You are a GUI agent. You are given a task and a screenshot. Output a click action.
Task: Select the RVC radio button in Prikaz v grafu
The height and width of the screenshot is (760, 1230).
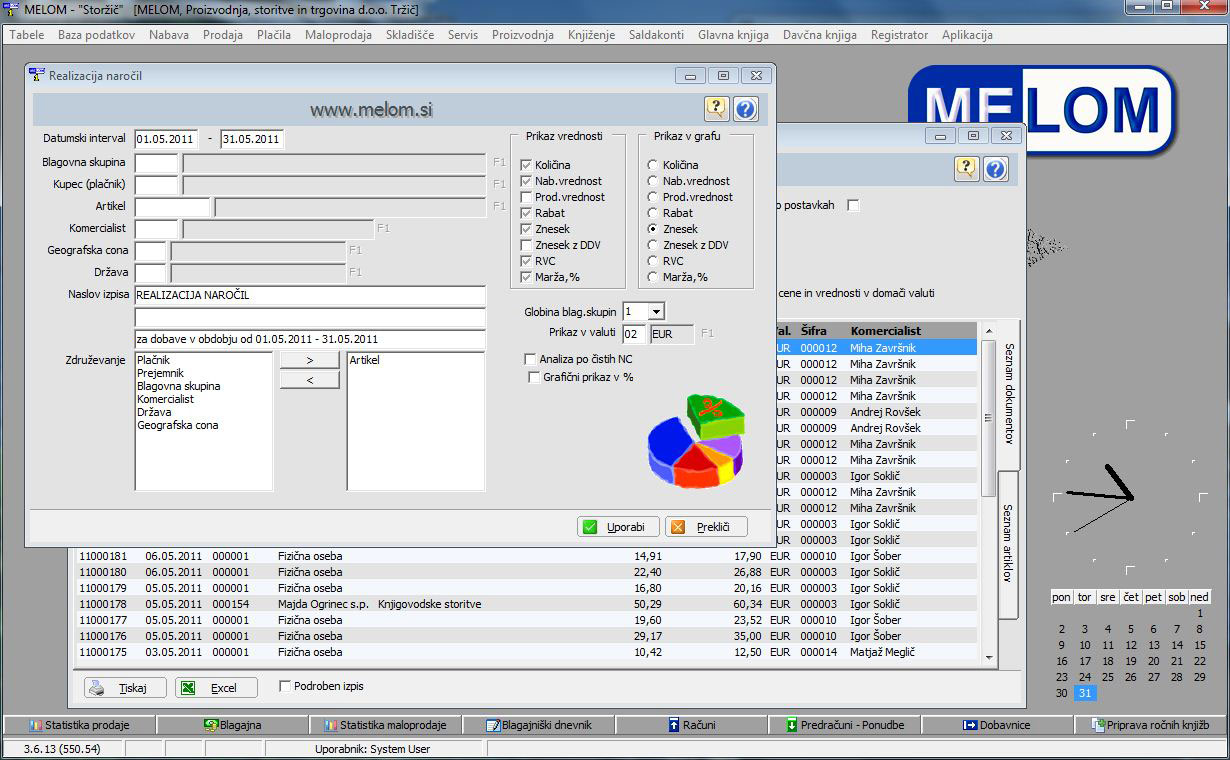pyautogui.click(x=653, y=261)
